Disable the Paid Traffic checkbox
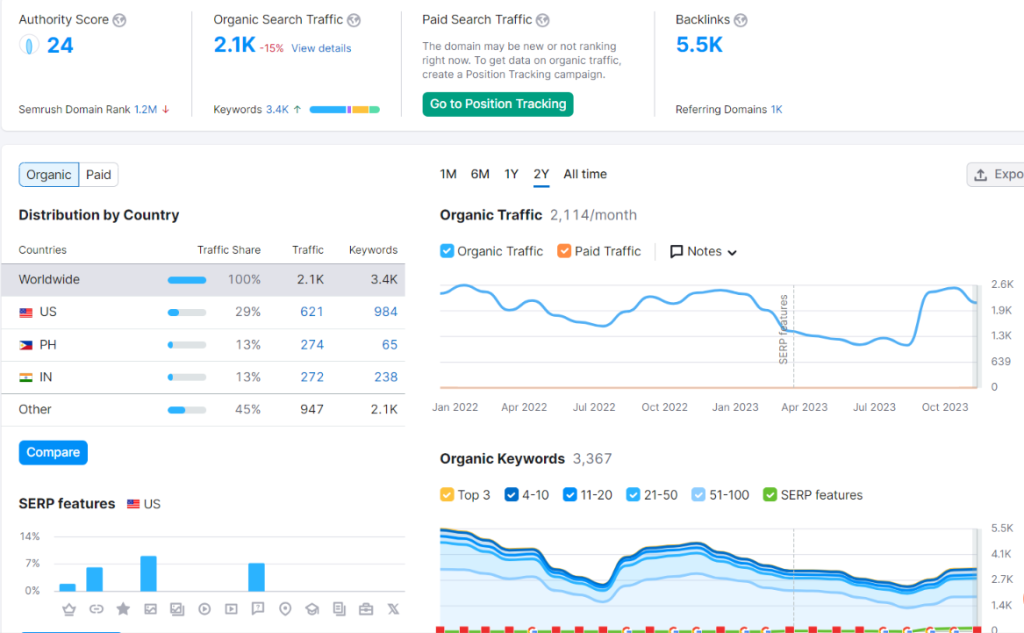1024x633 pixels. click(565, 251)
